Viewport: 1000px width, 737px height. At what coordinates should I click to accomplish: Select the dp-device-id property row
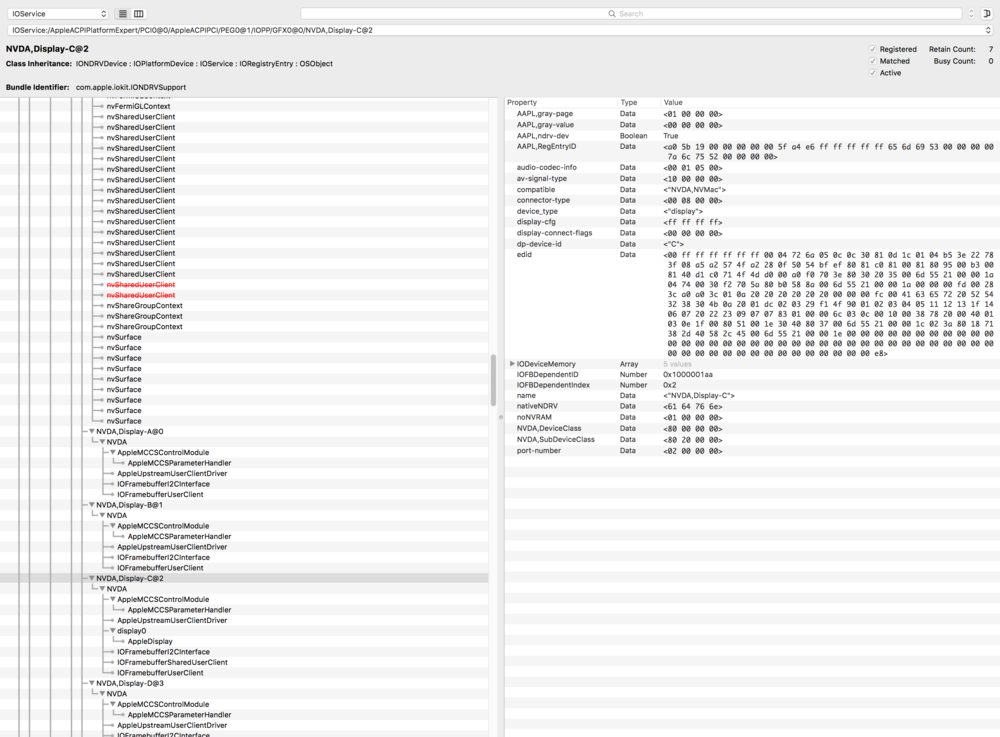point(752,244)
